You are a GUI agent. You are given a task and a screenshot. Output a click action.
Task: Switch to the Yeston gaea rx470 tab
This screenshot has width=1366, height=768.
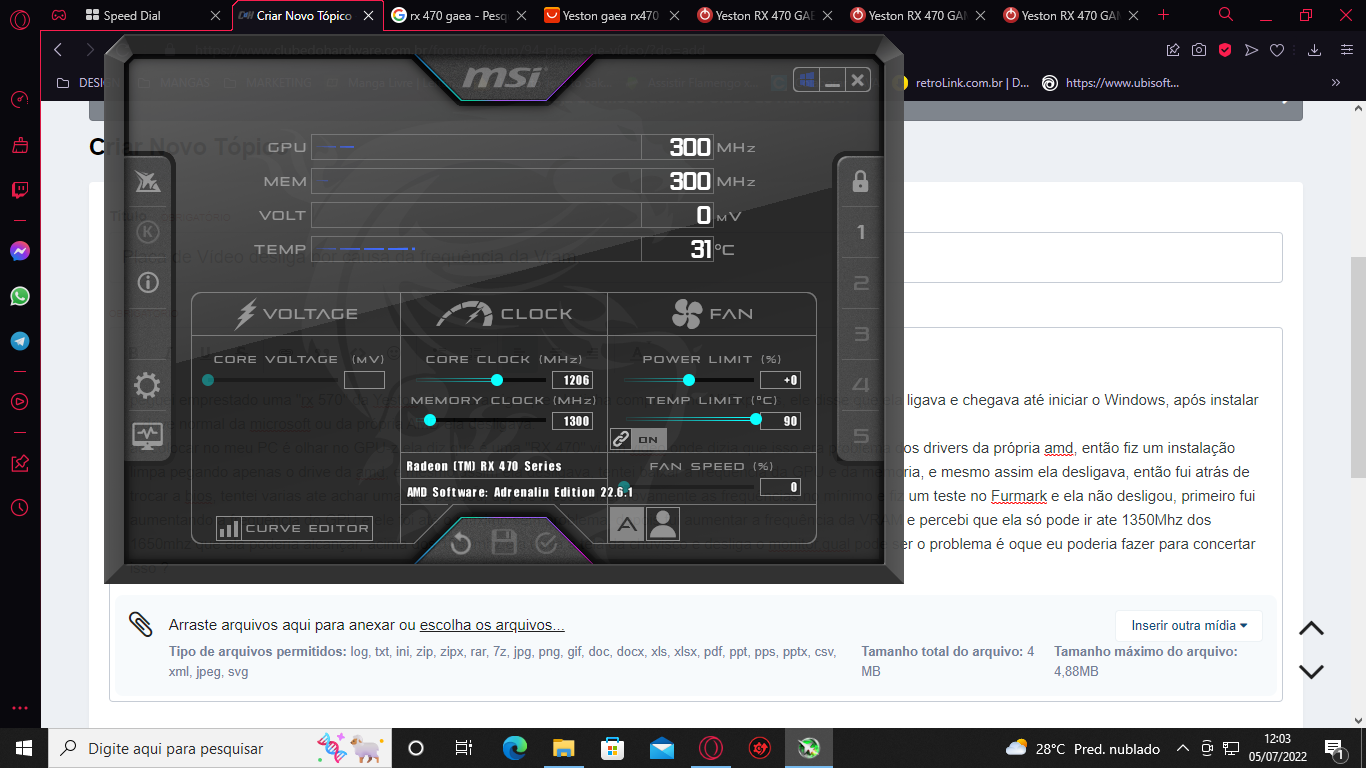click(612, 15)
